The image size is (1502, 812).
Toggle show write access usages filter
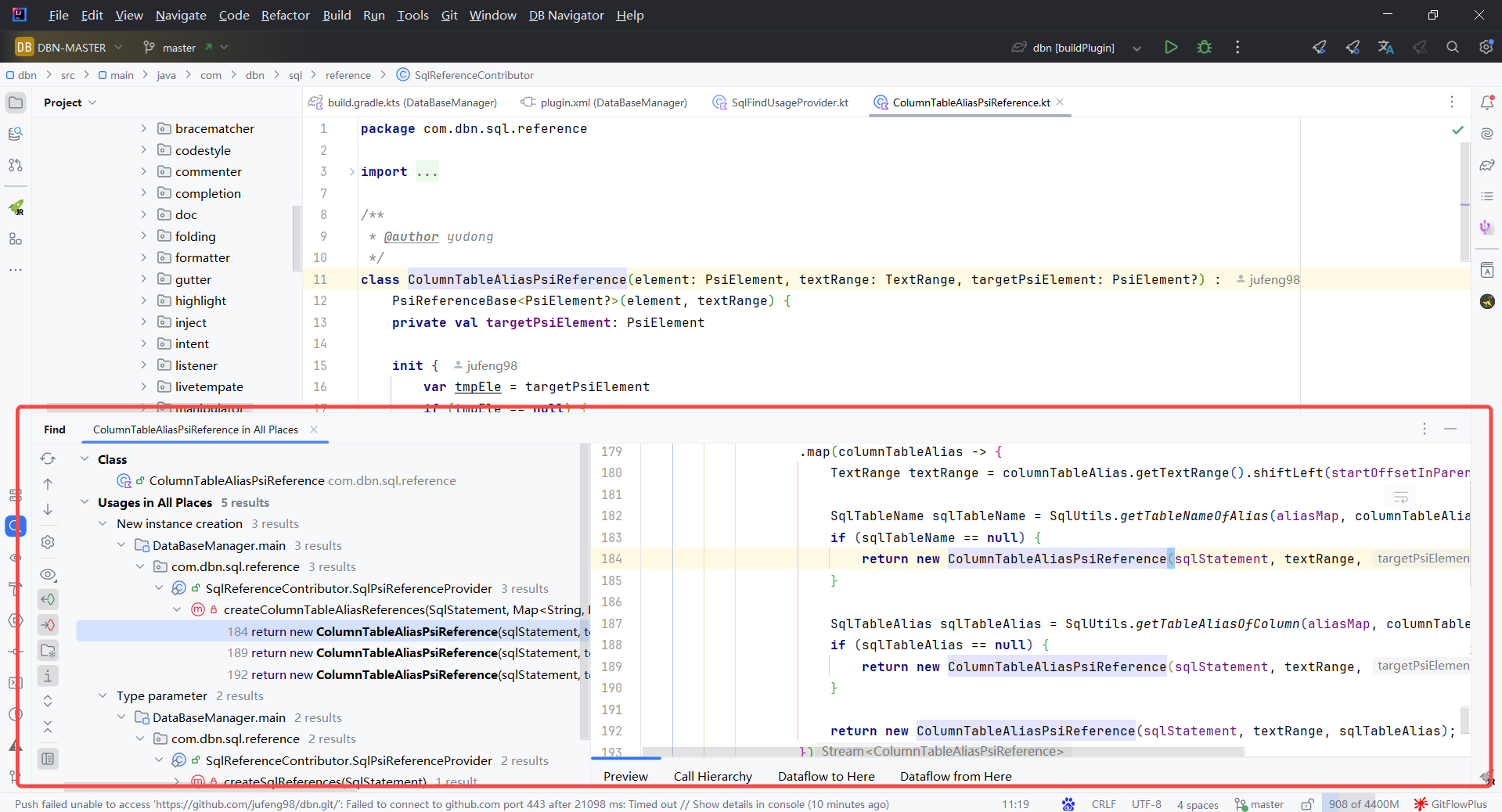point(48,625)
